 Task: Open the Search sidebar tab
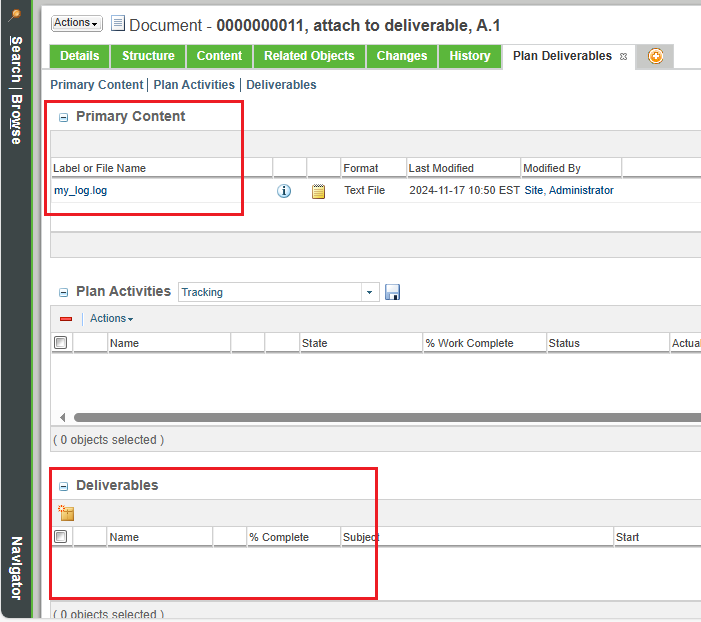16,59
